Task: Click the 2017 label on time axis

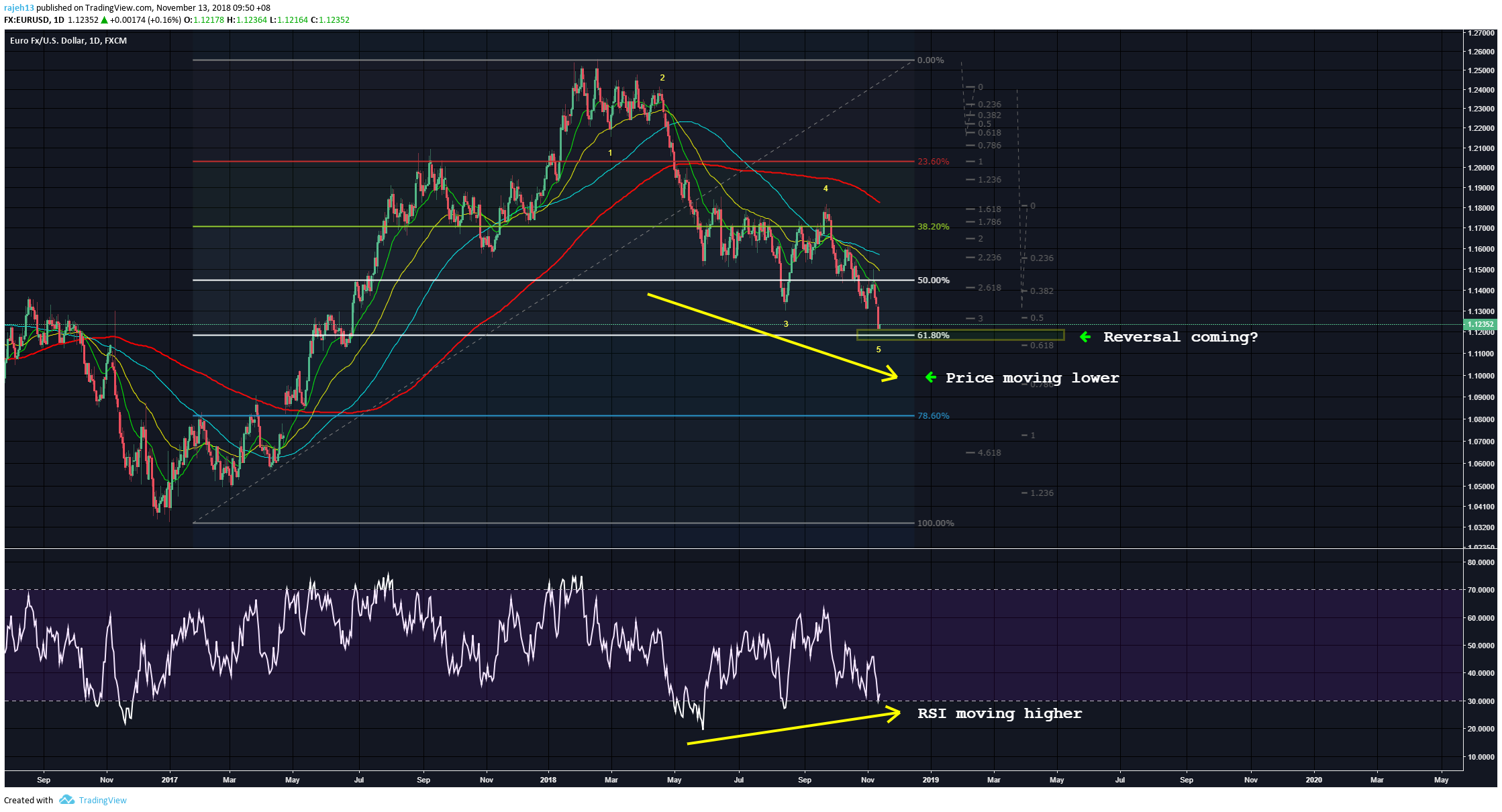Action: 170,780
